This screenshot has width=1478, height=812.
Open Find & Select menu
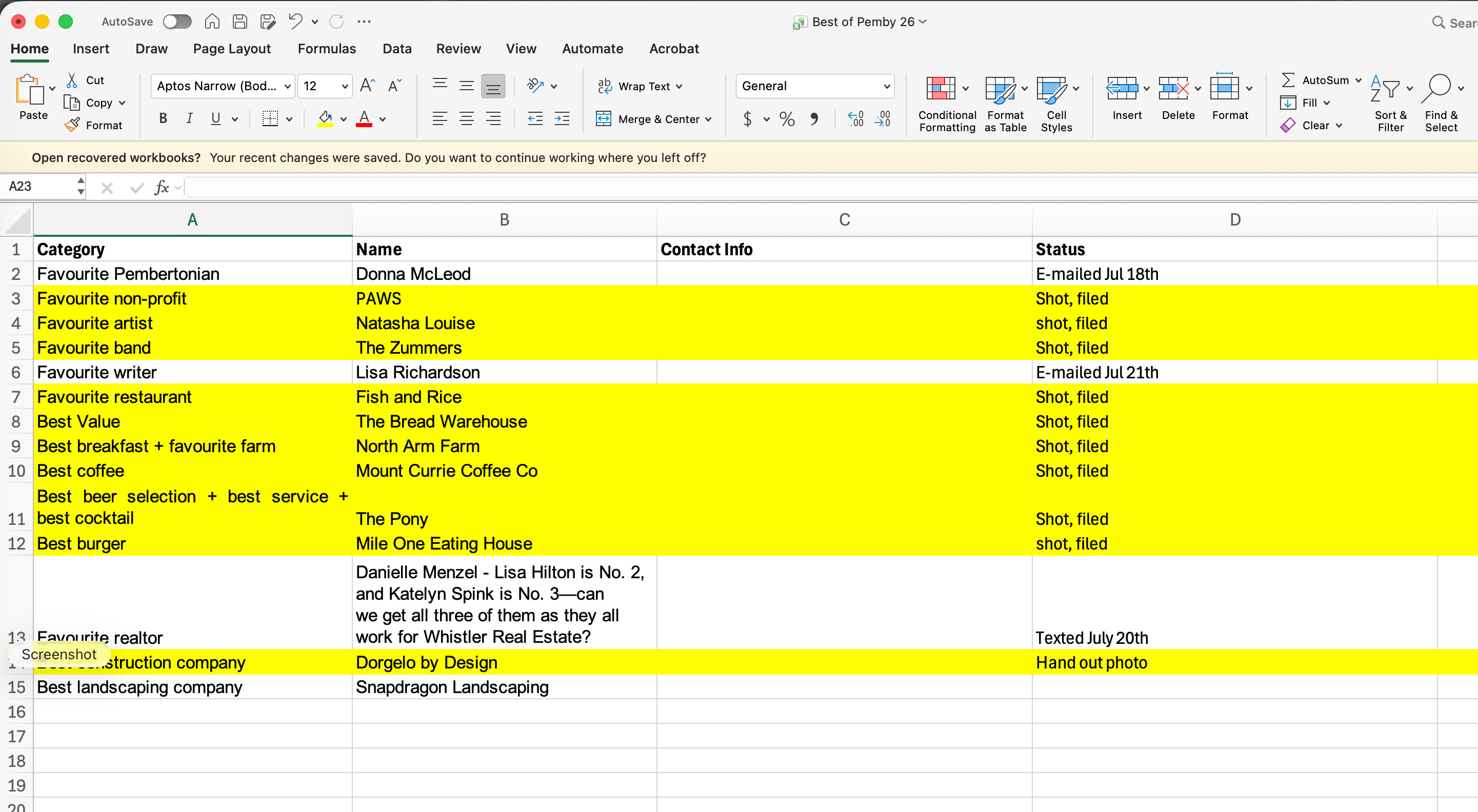click(1442, 105)
